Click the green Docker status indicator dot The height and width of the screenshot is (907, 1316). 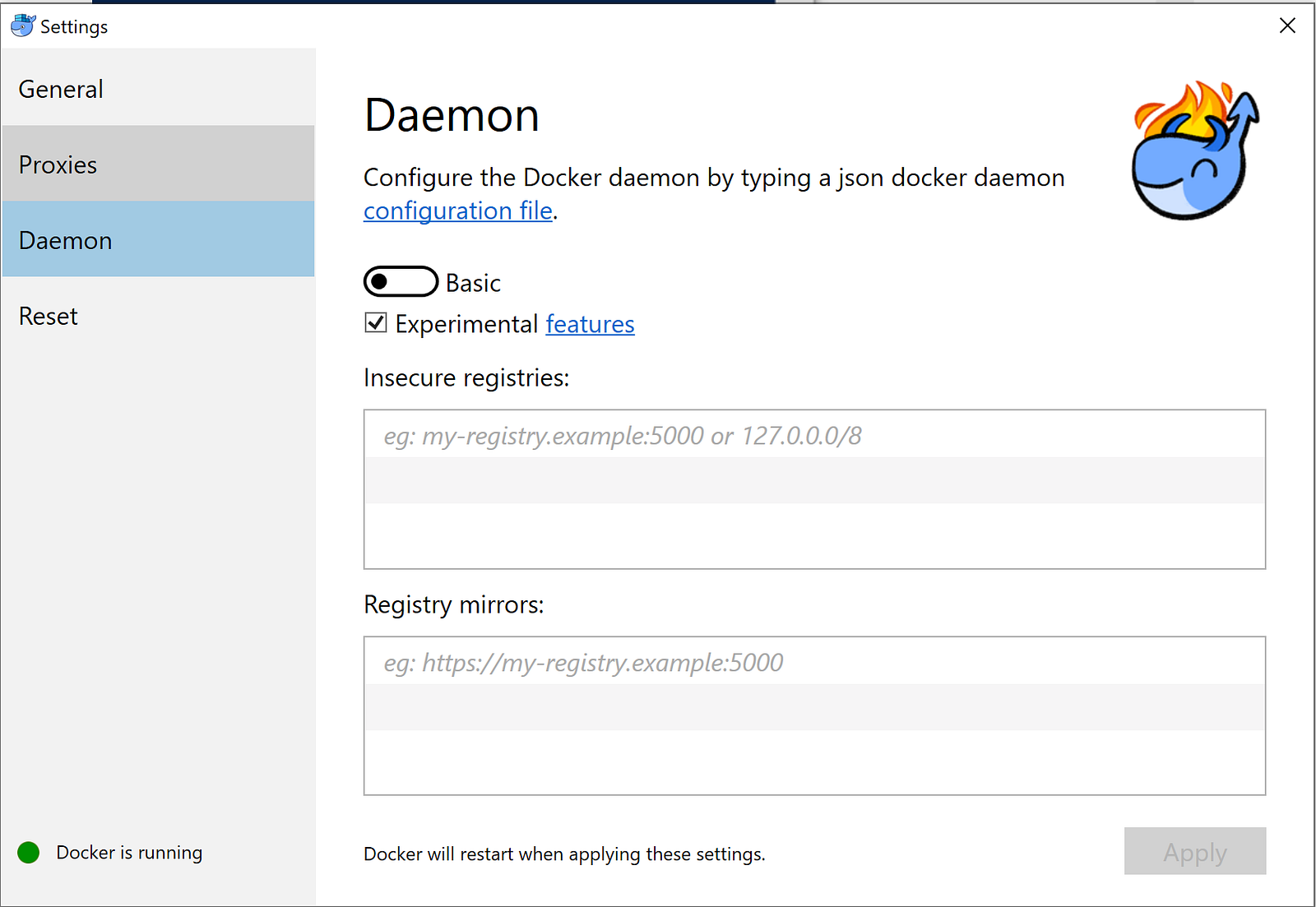[29, 853]
